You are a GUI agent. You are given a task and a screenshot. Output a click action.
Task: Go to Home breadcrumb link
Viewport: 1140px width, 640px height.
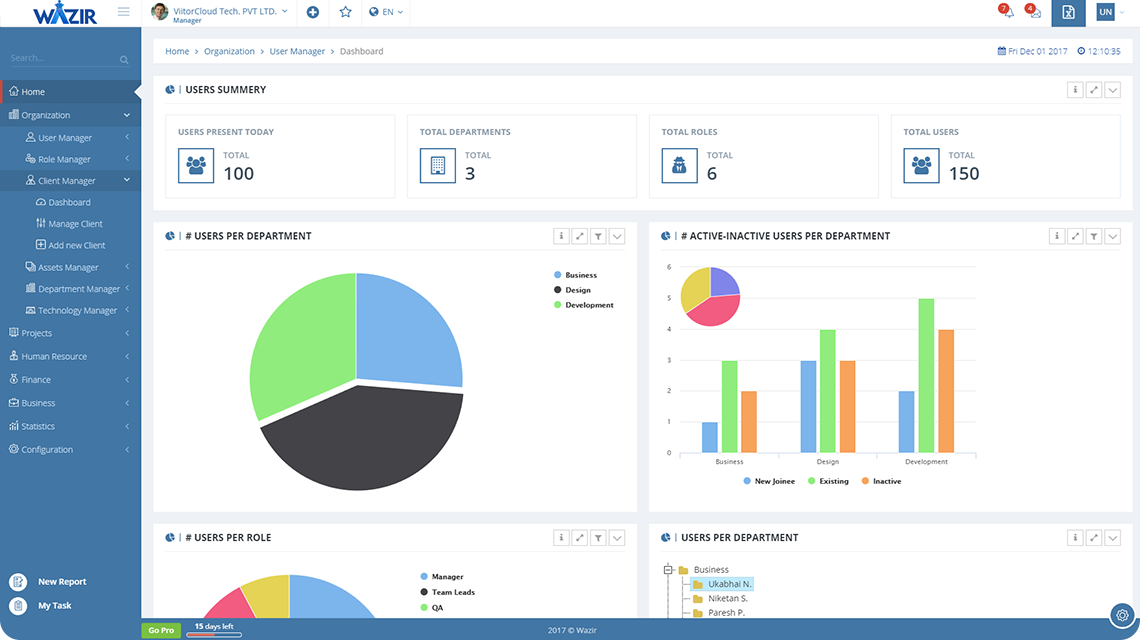coord(177,52)
